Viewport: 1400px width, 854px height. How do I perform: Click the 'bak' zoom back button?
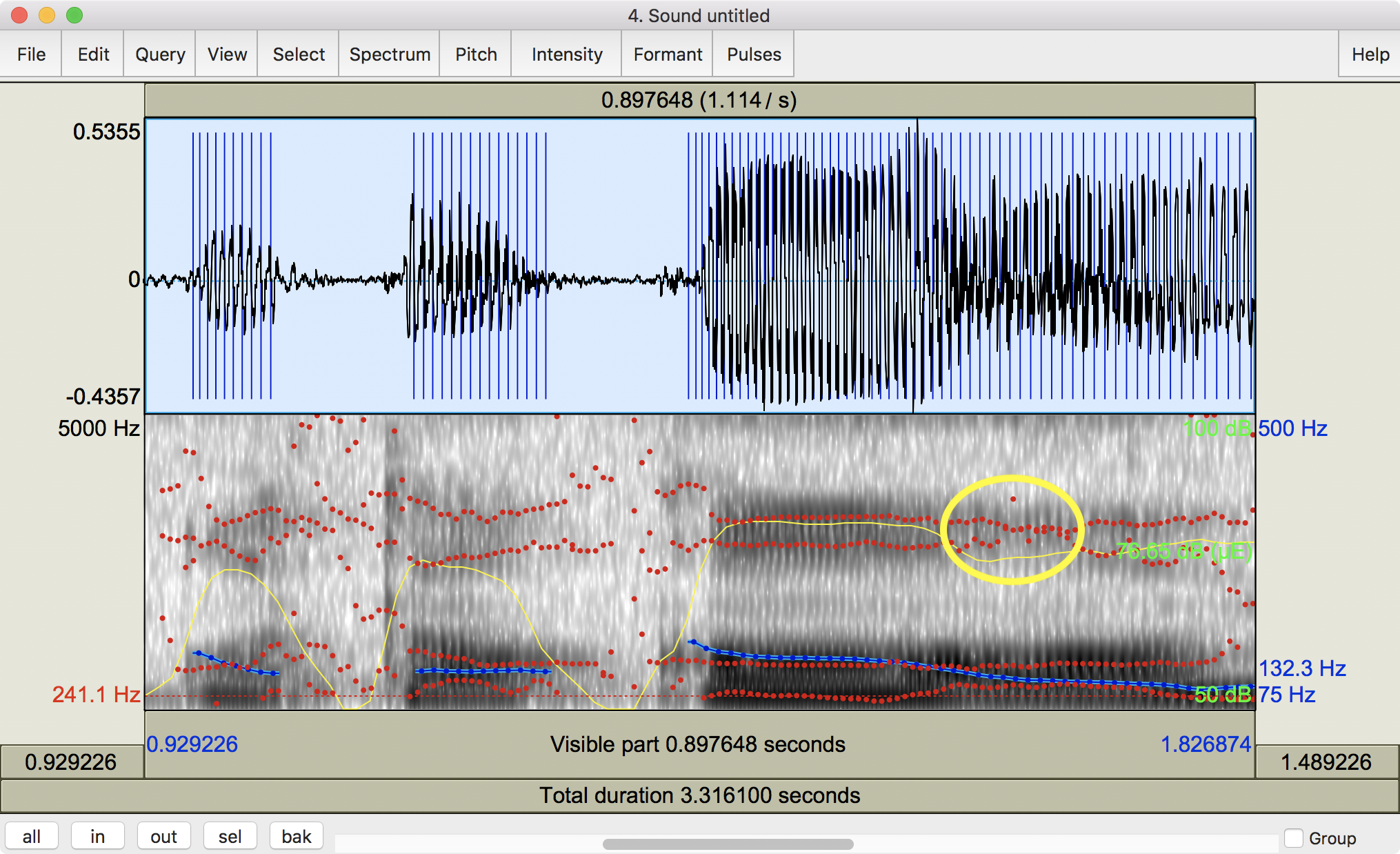297,836
